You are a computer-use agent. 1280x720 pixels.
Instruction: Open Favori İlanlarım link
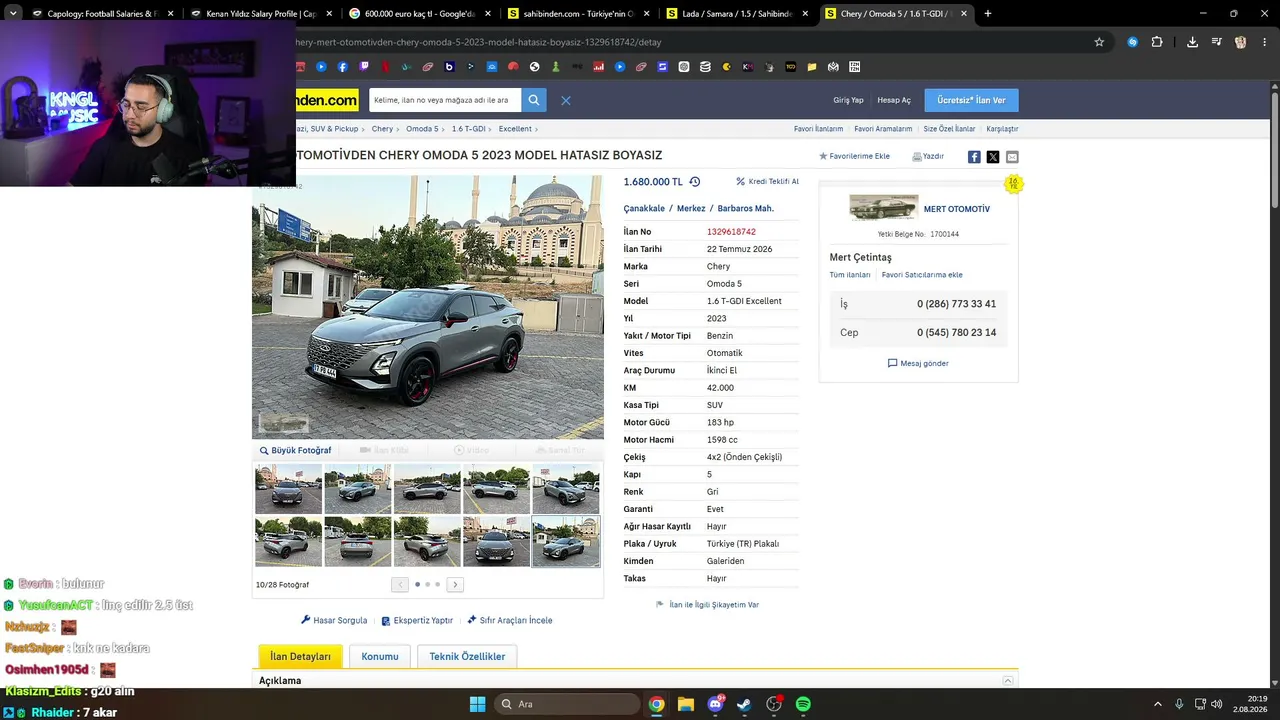pos(818,129)
